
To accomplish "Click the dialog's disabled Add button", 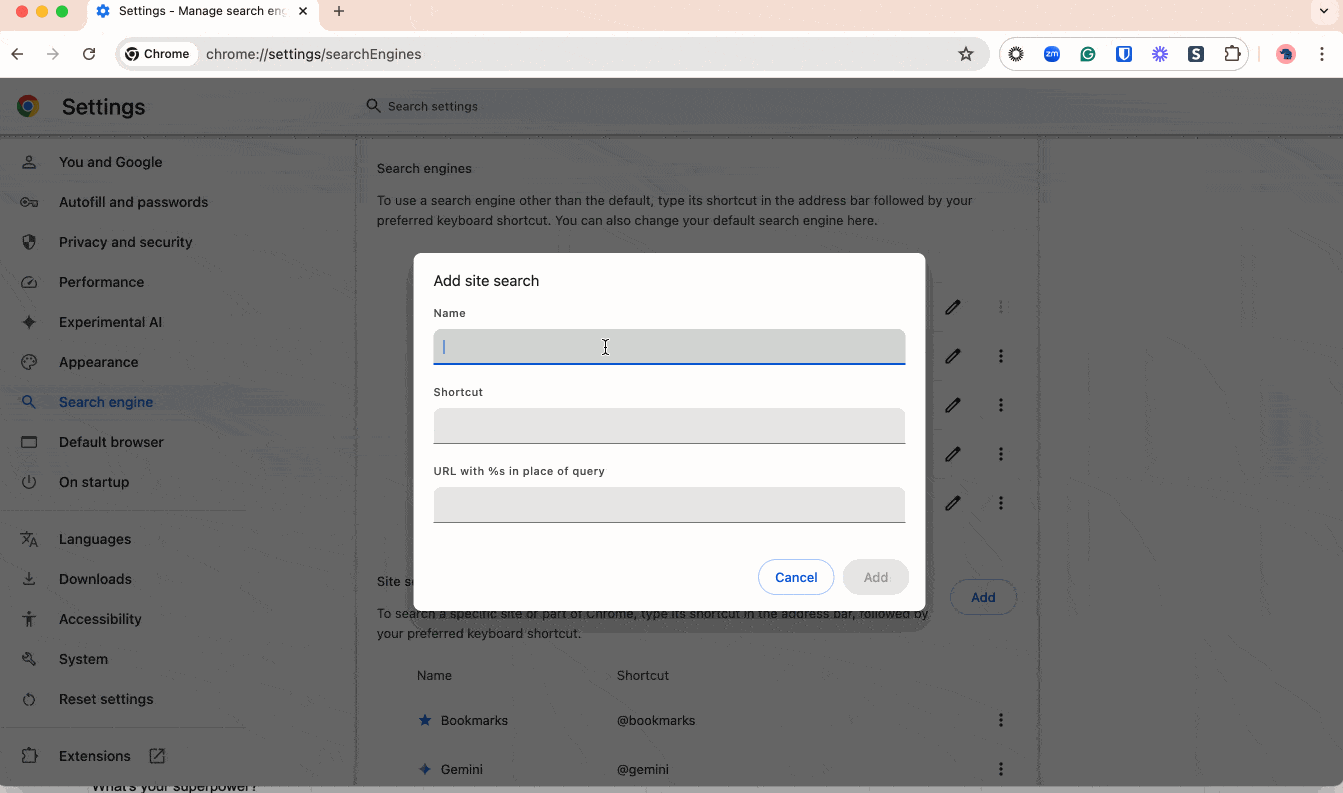I will click(876, 577).
